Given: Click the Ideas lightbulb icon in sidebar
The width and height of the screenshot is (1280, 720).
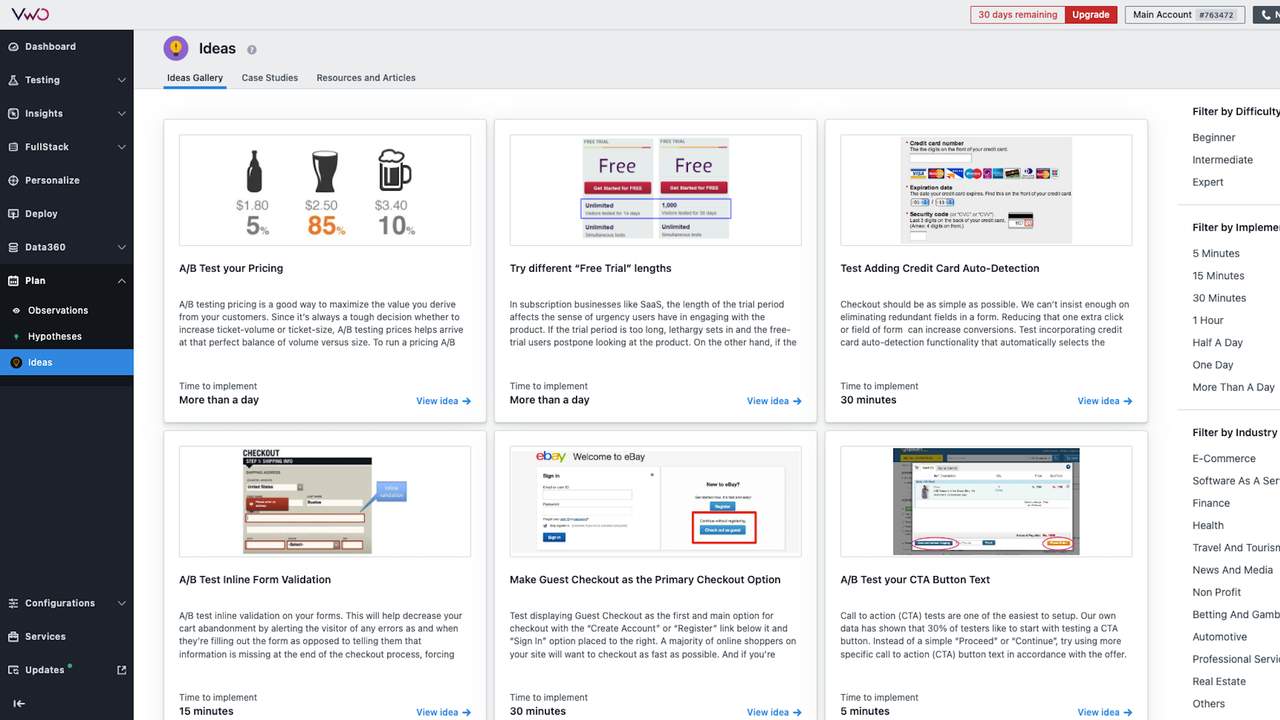Looking at the screenshot, I should 16,363.
